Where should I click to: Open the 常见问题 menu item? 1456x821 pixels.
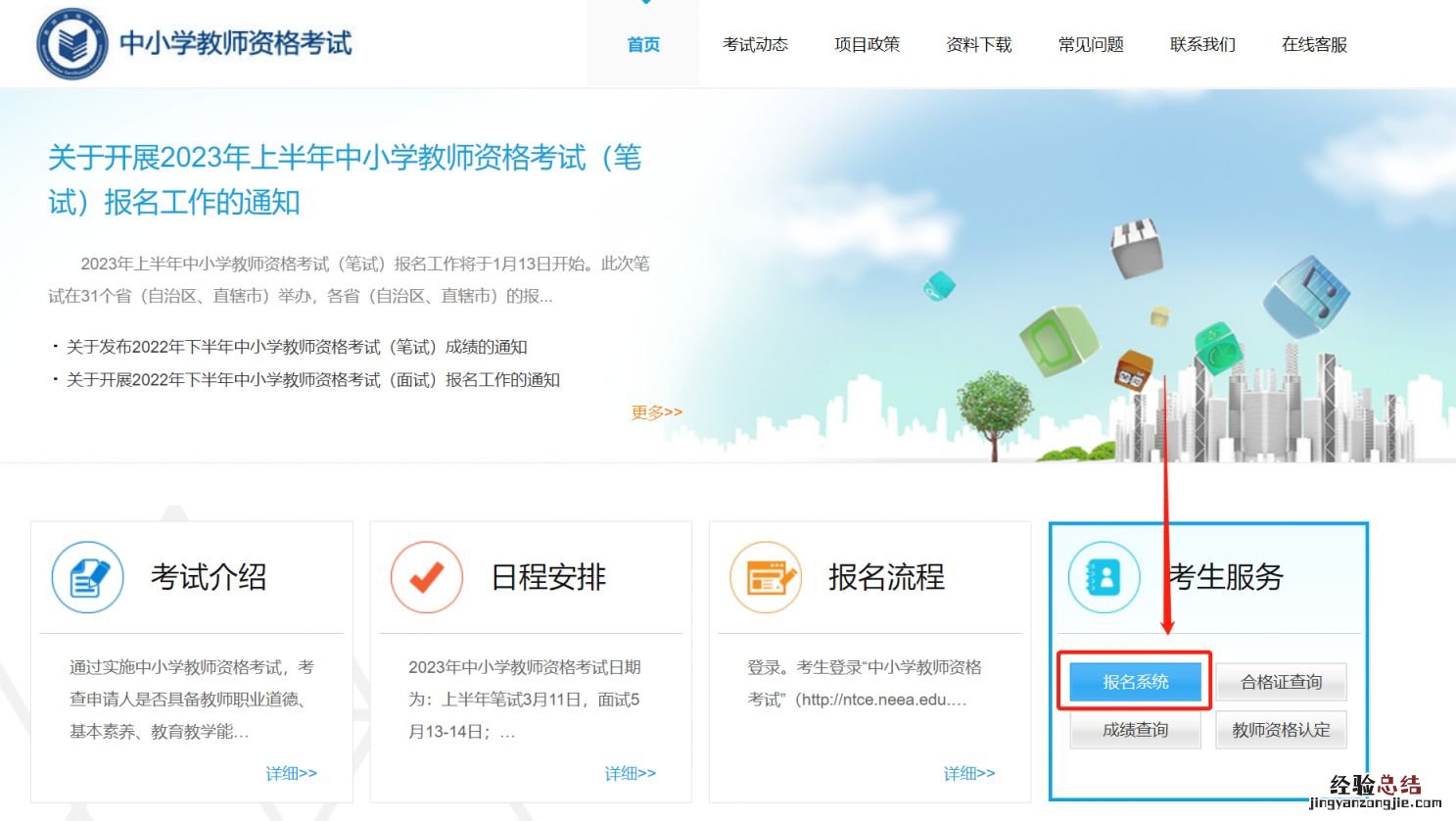point(1091,45)
